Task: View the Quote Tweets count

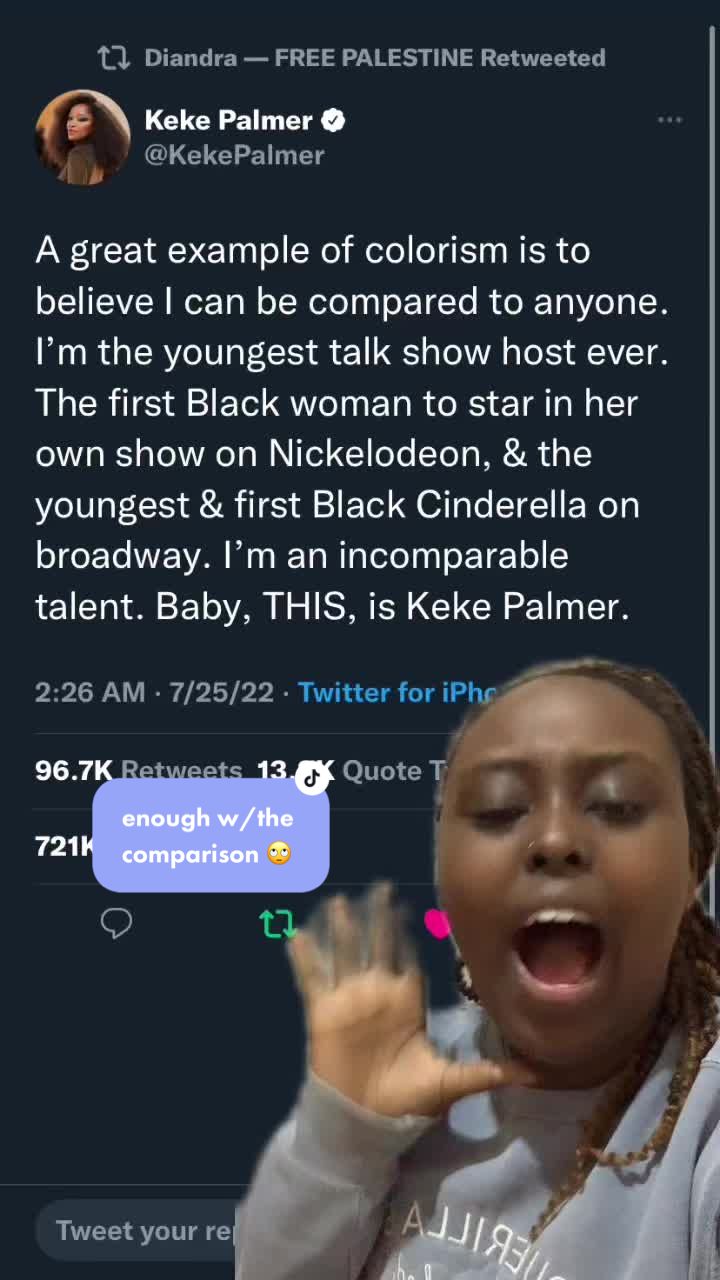Action: [380, 771]
